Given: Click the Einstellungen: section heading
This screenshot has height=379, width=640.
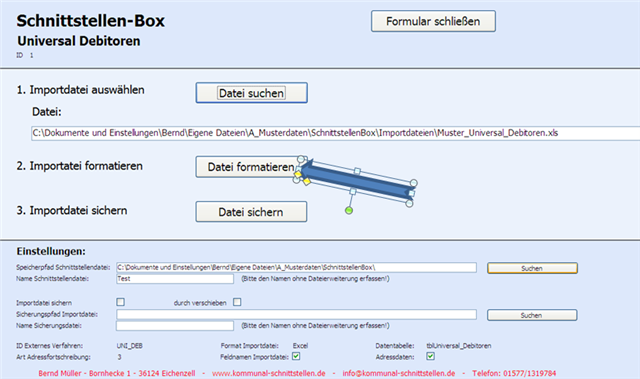Looking at the screenshot, I should [51, 251].
